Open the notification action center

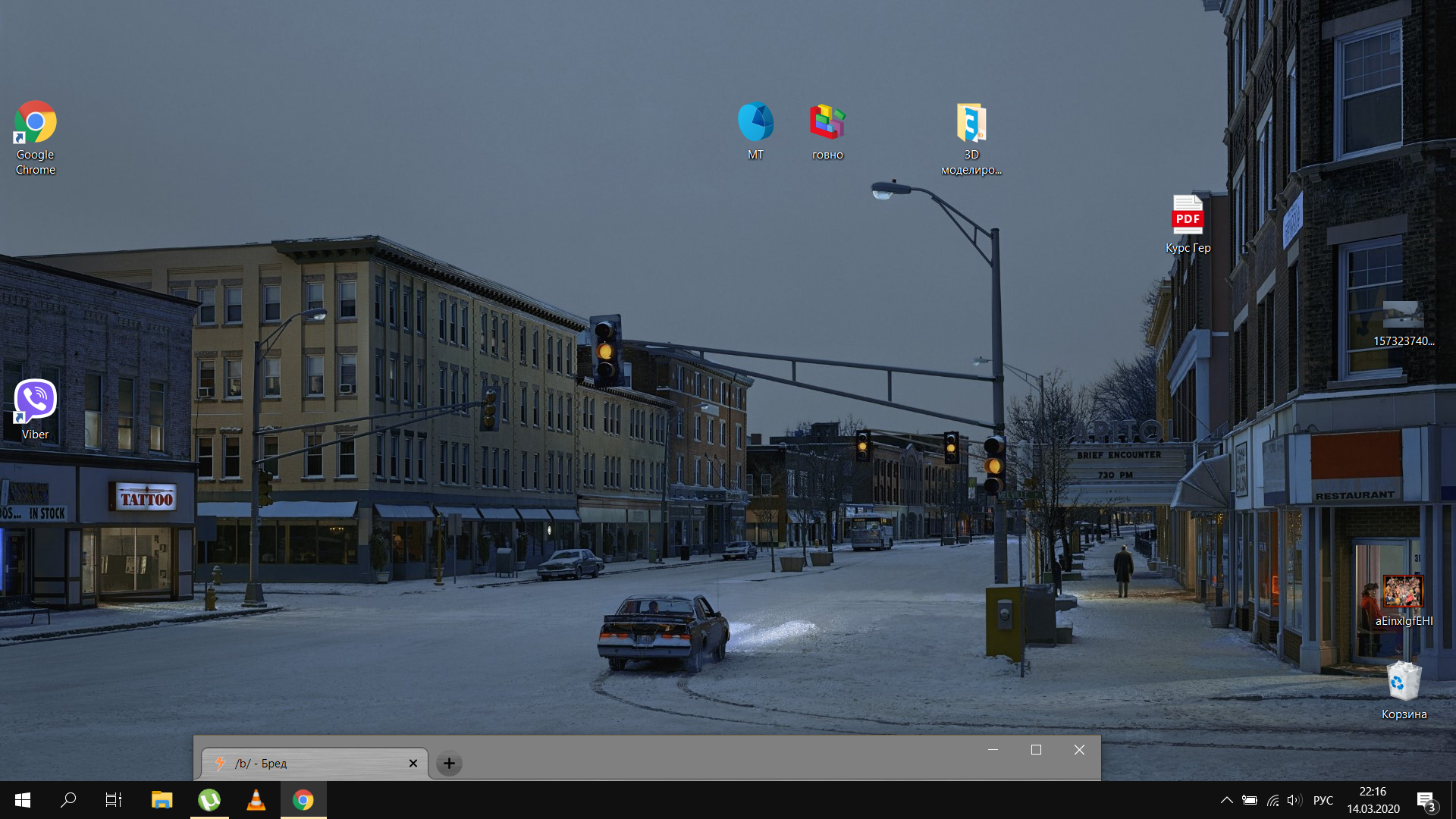(x=1426, y=800)
